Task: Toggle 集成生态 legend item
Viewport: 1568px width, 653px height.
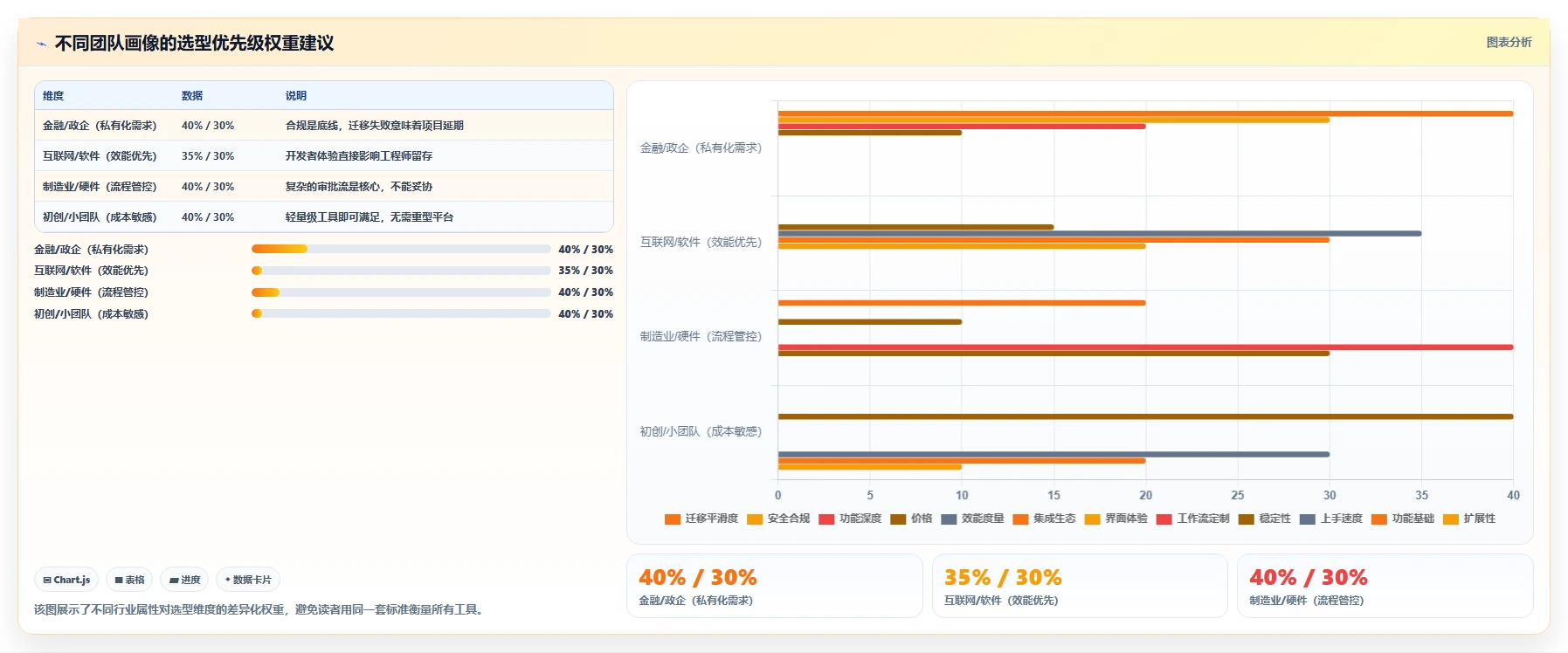Action: coord(1044,519)
